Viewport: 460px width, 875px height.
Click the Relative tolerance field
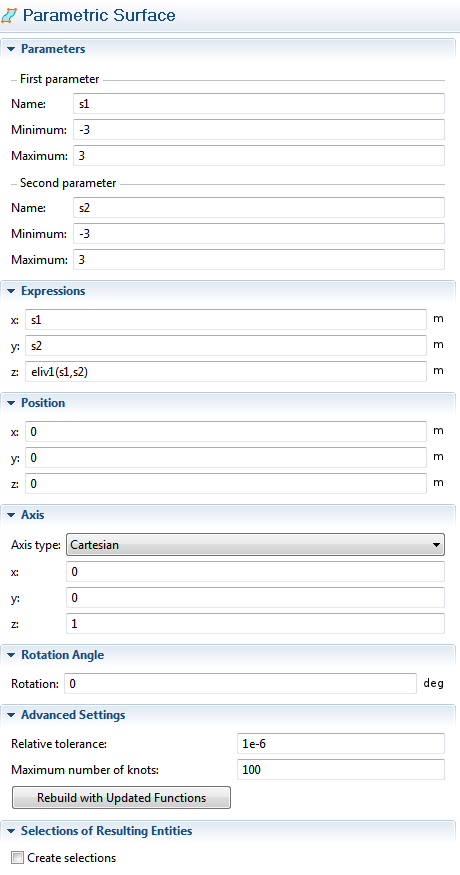point(341,744)
